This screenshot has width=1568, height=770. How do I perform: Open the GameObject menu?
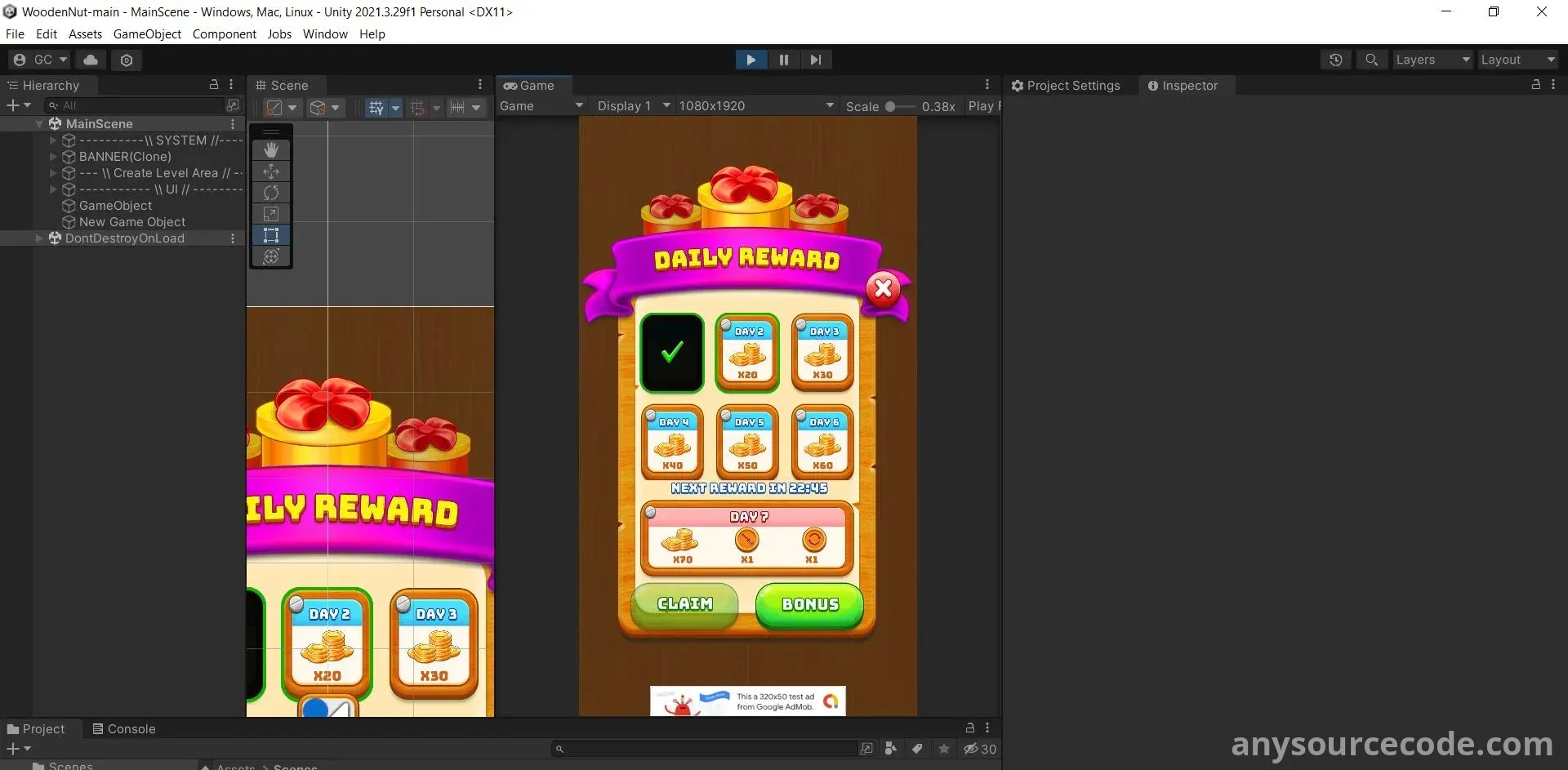[147, 34]
